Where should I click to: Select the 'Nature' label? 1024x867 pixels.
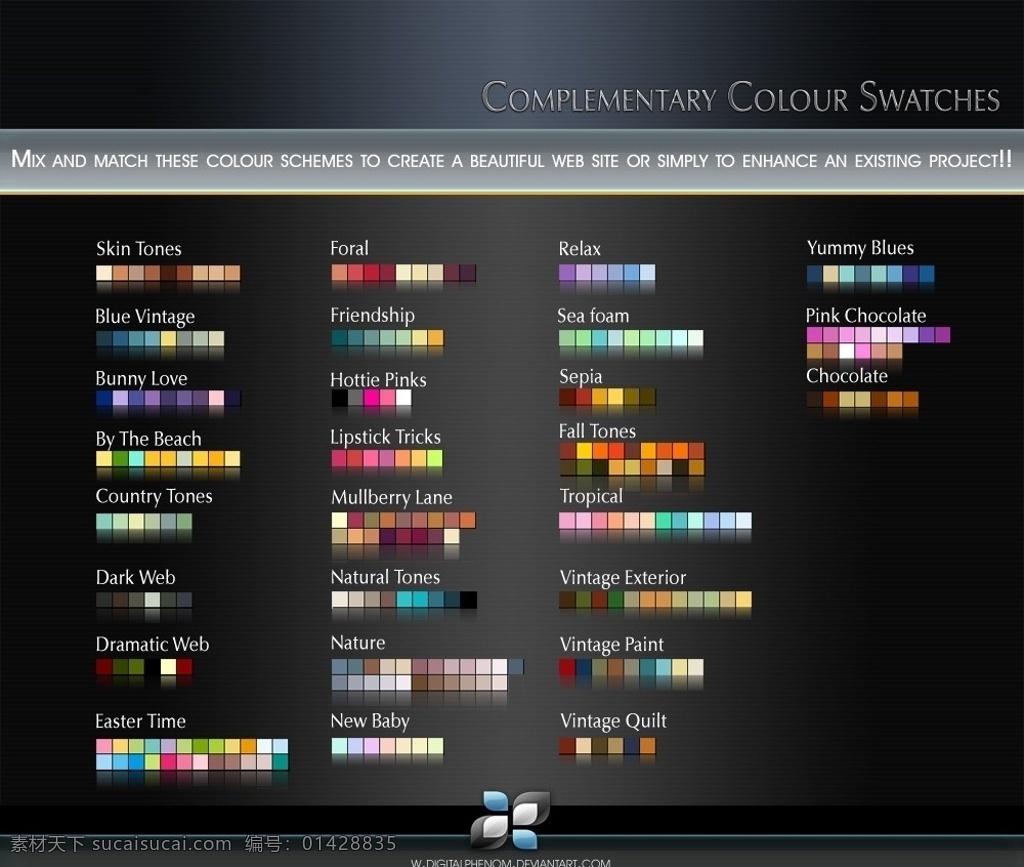[x=358, y=643]
